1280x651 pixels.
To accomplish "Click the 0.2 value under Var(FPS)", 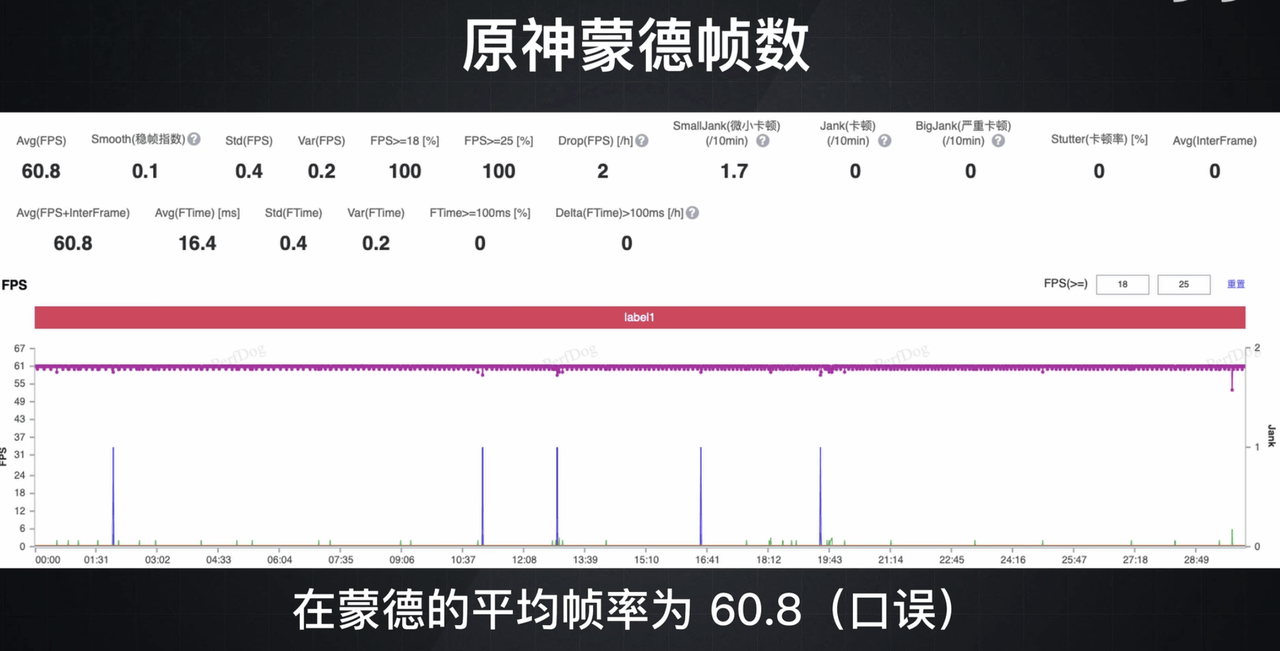I will point(322,171).
